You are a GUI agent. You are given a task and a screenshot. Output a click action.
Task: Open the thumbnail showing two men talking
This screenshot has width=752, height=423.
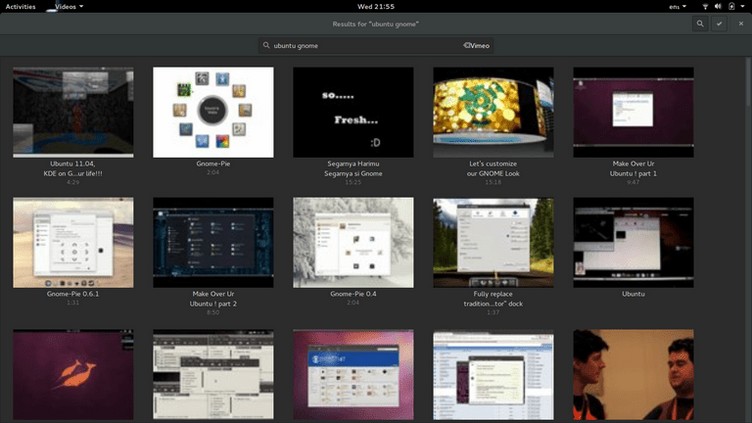point(633,375)
